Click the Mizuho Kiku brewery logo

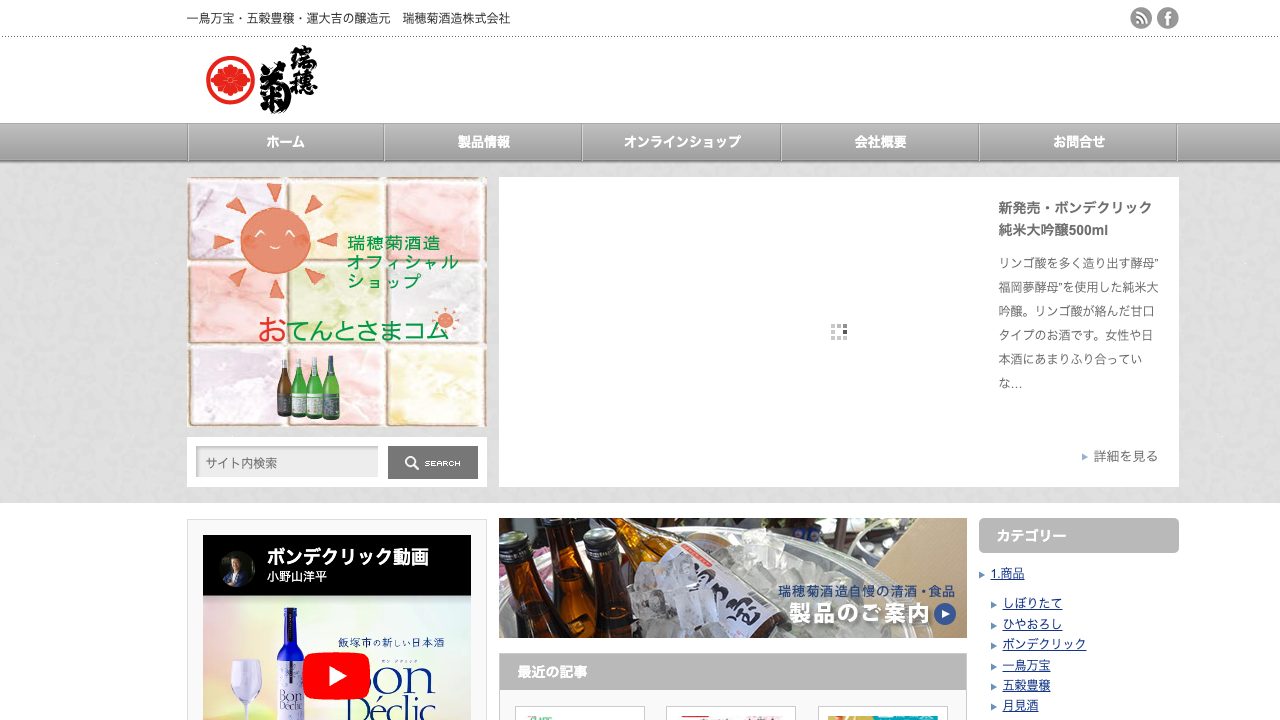coord(262,79)
